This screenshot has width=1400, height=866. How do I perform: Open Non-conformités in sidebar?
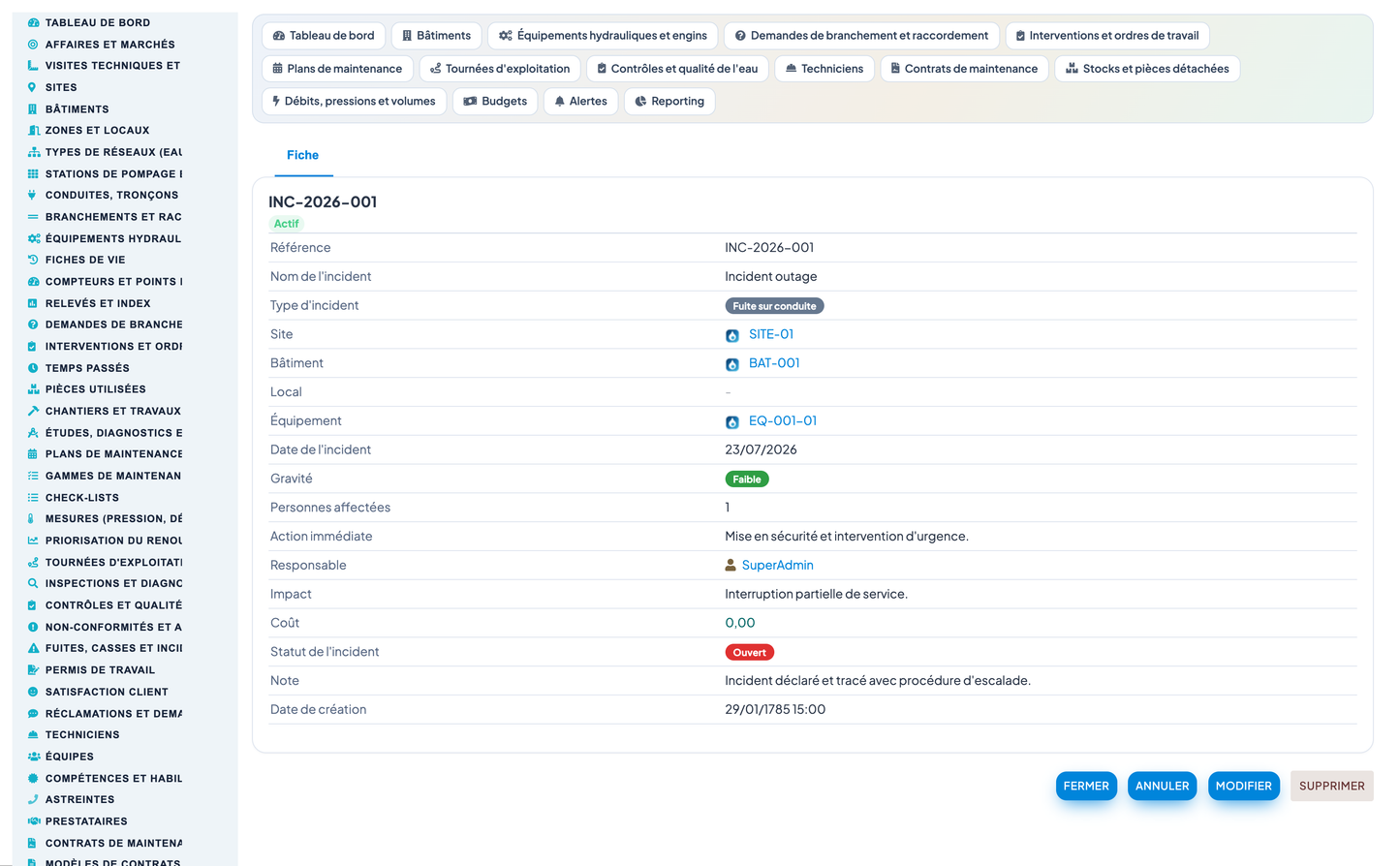(x=113, y=627)
